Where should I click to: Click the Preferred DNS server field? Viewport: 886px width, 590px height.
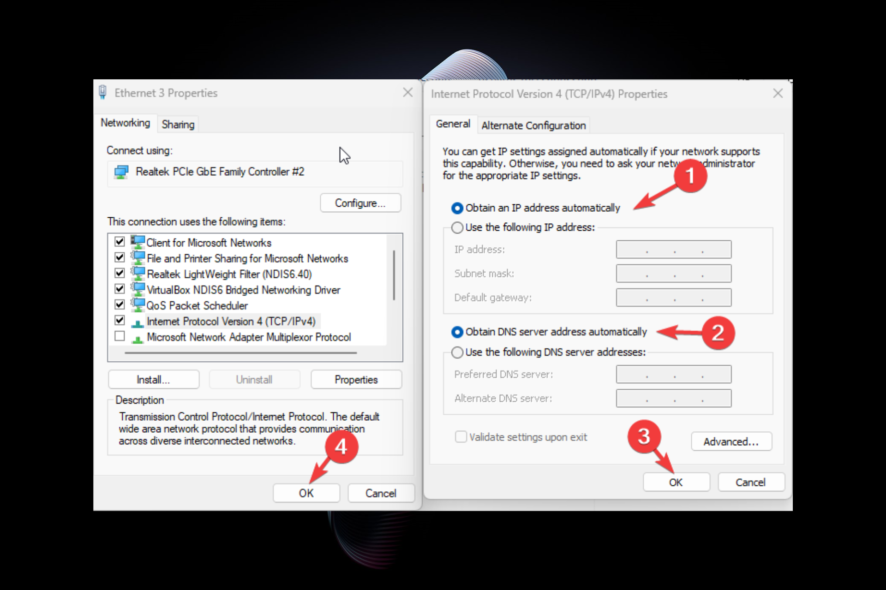[674, 374]
